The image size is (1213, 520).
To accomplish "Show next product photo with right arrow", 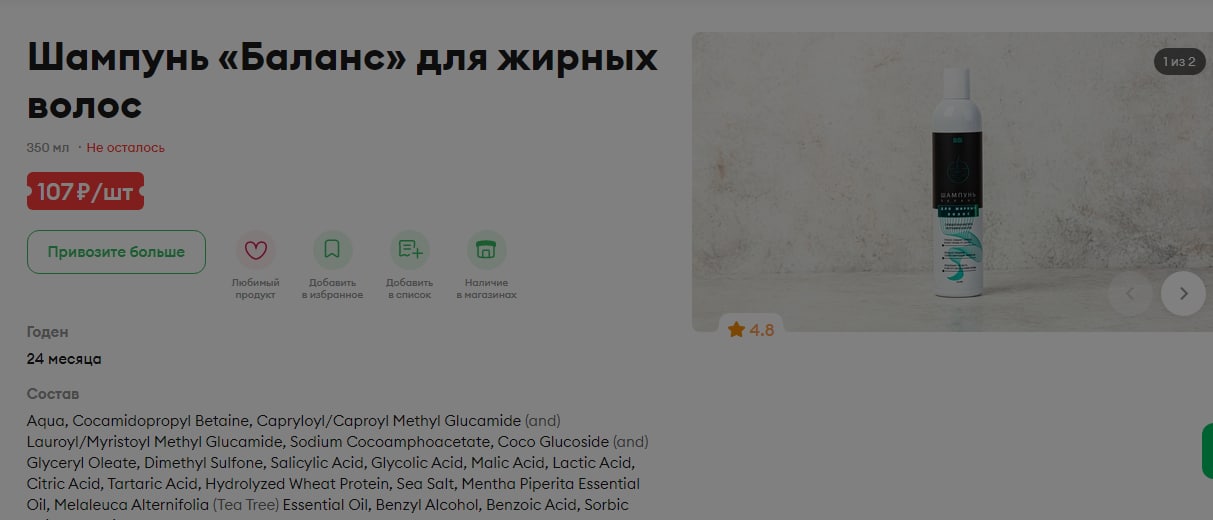I will [1183, 293].
